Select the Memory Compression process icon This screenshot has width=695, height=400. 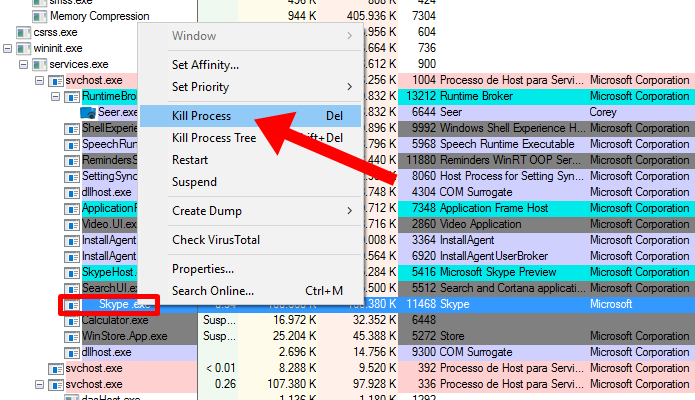(x=39, y=17)
